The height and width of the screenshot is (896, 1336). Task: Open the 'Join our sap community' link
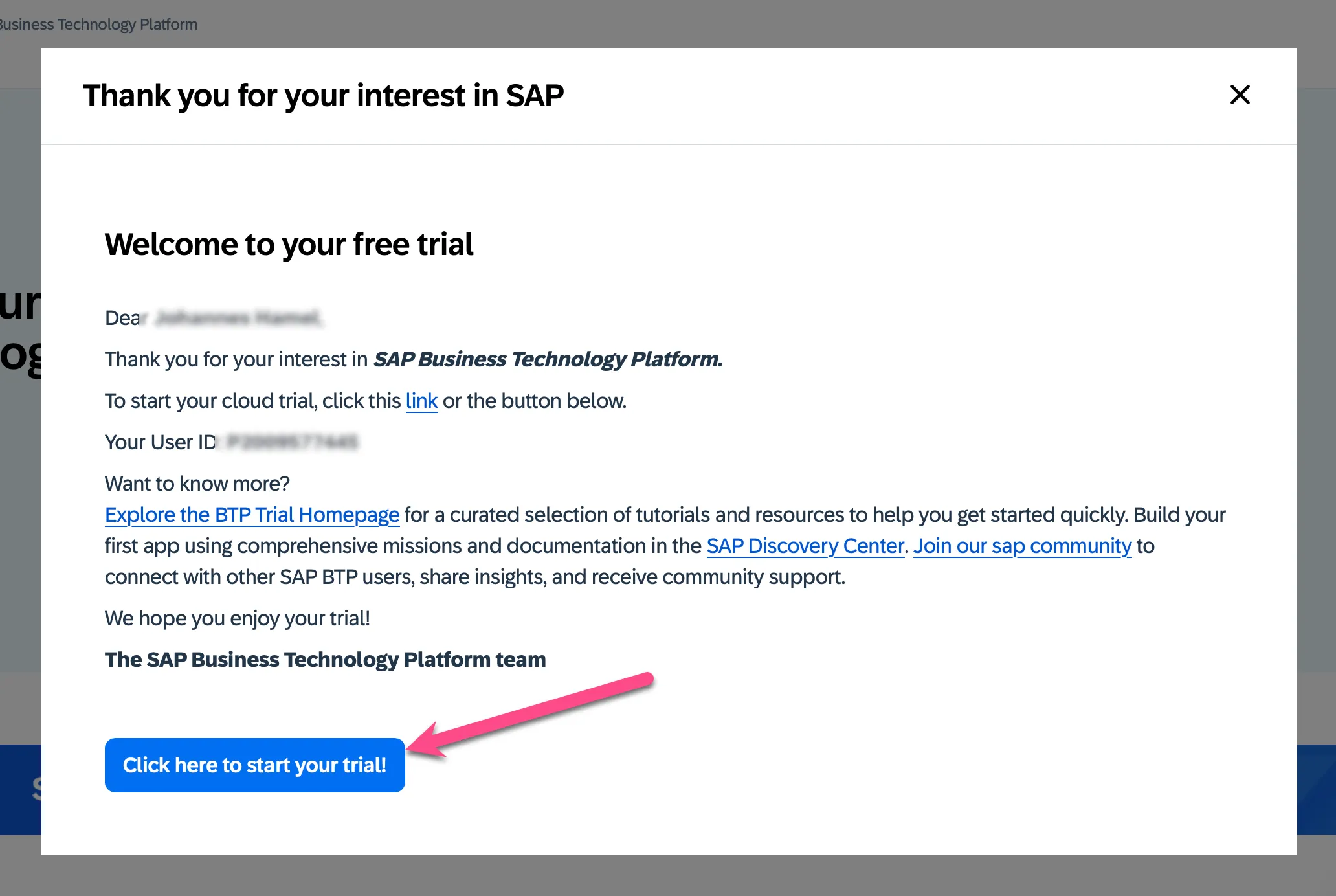click(1021, 546)
